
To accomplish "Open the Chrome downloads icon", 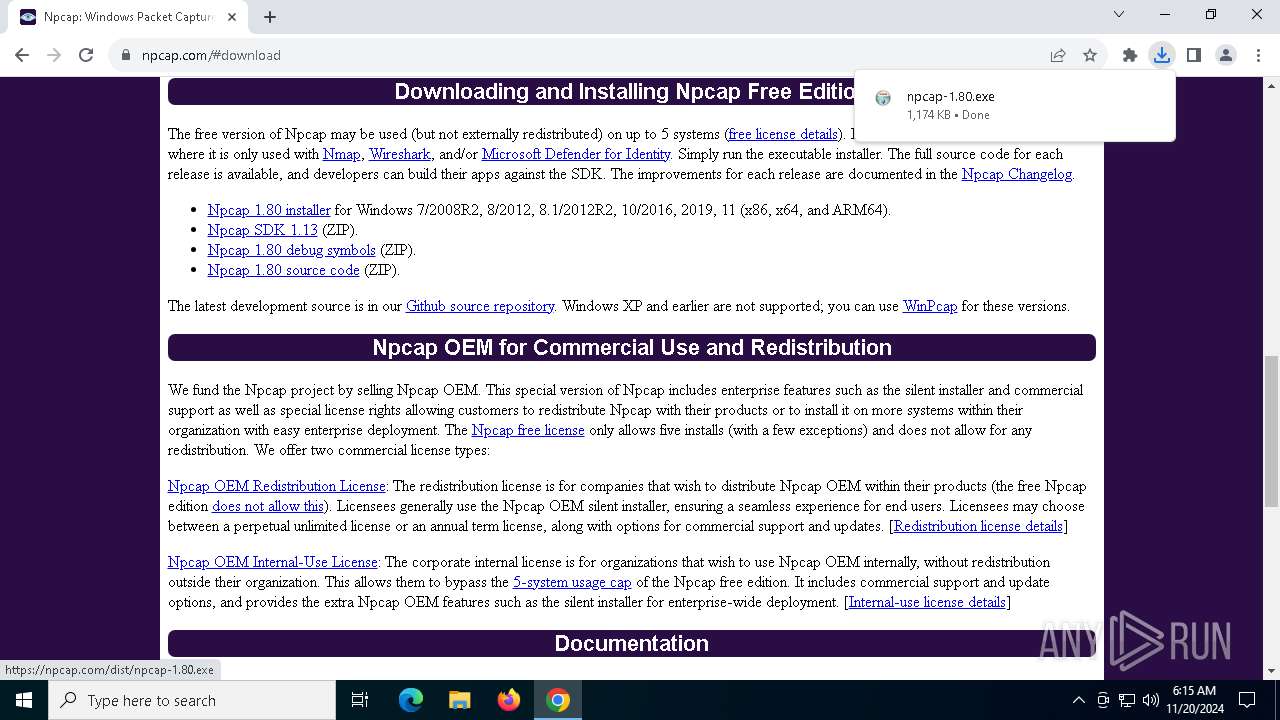I will (1162, 55).
